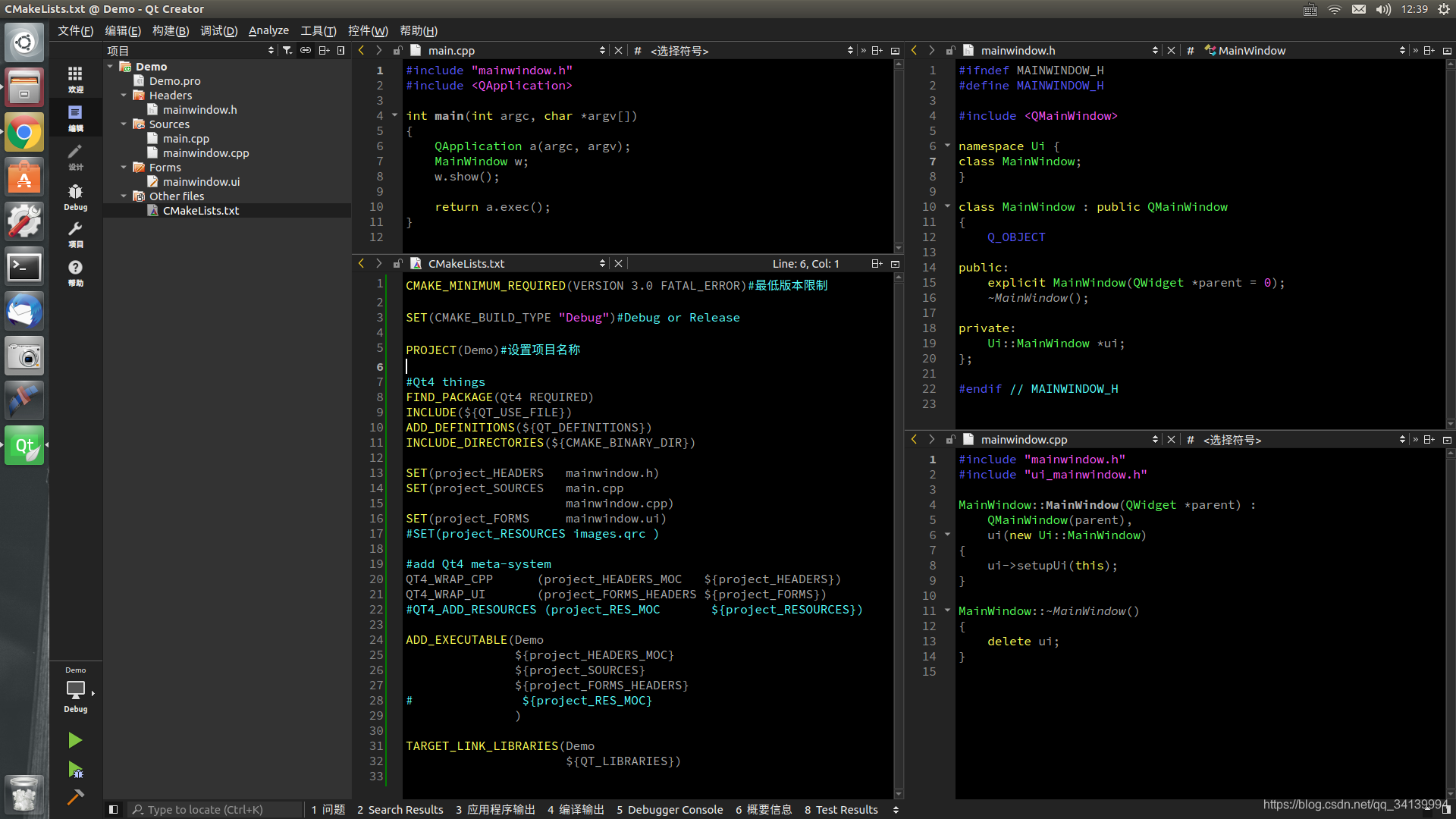Collapse the Headers folder
This screenshot has height=819, width=1456.
point(124,96)
